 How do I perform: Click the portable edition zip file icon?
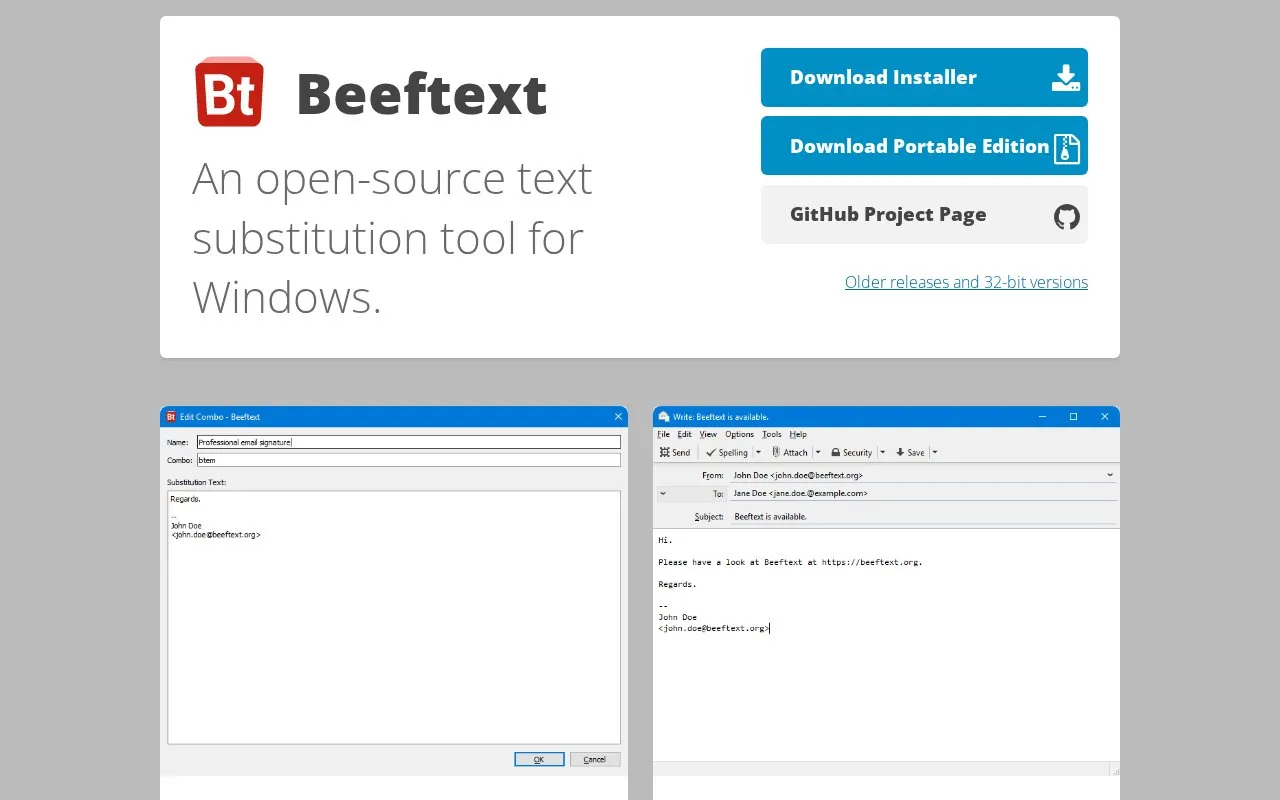click(1067, 148)
